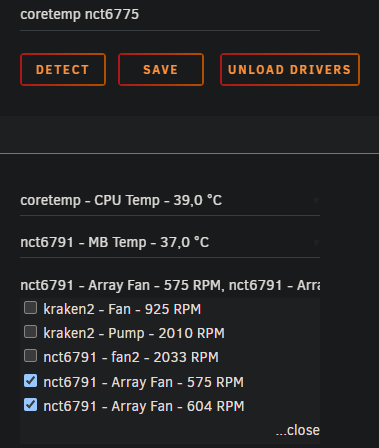Select Array Fan 575 RPM label
The width and height of the screenshot is (379, 448).
click(x=144, y=382)
